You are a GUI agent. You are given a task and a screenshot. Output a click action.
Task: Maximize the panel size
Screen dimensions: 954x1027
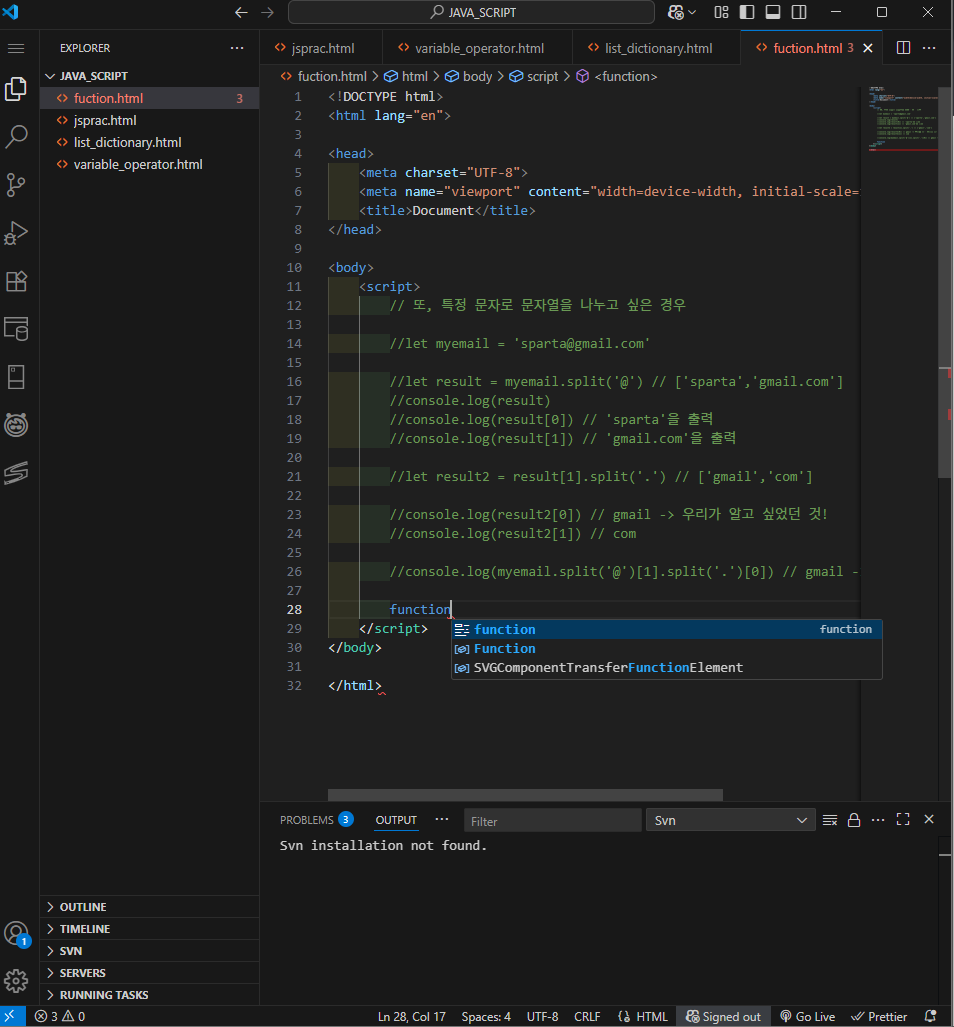click(903, 819)
